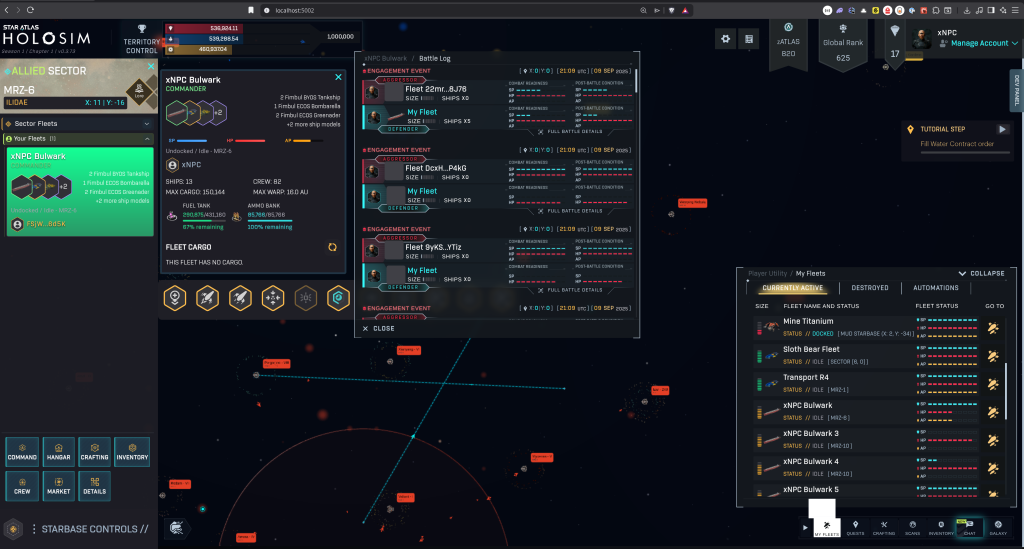Click the third hexagon rocket action icon
Screen dimensions: 1024x549
[x=240, y=298]
